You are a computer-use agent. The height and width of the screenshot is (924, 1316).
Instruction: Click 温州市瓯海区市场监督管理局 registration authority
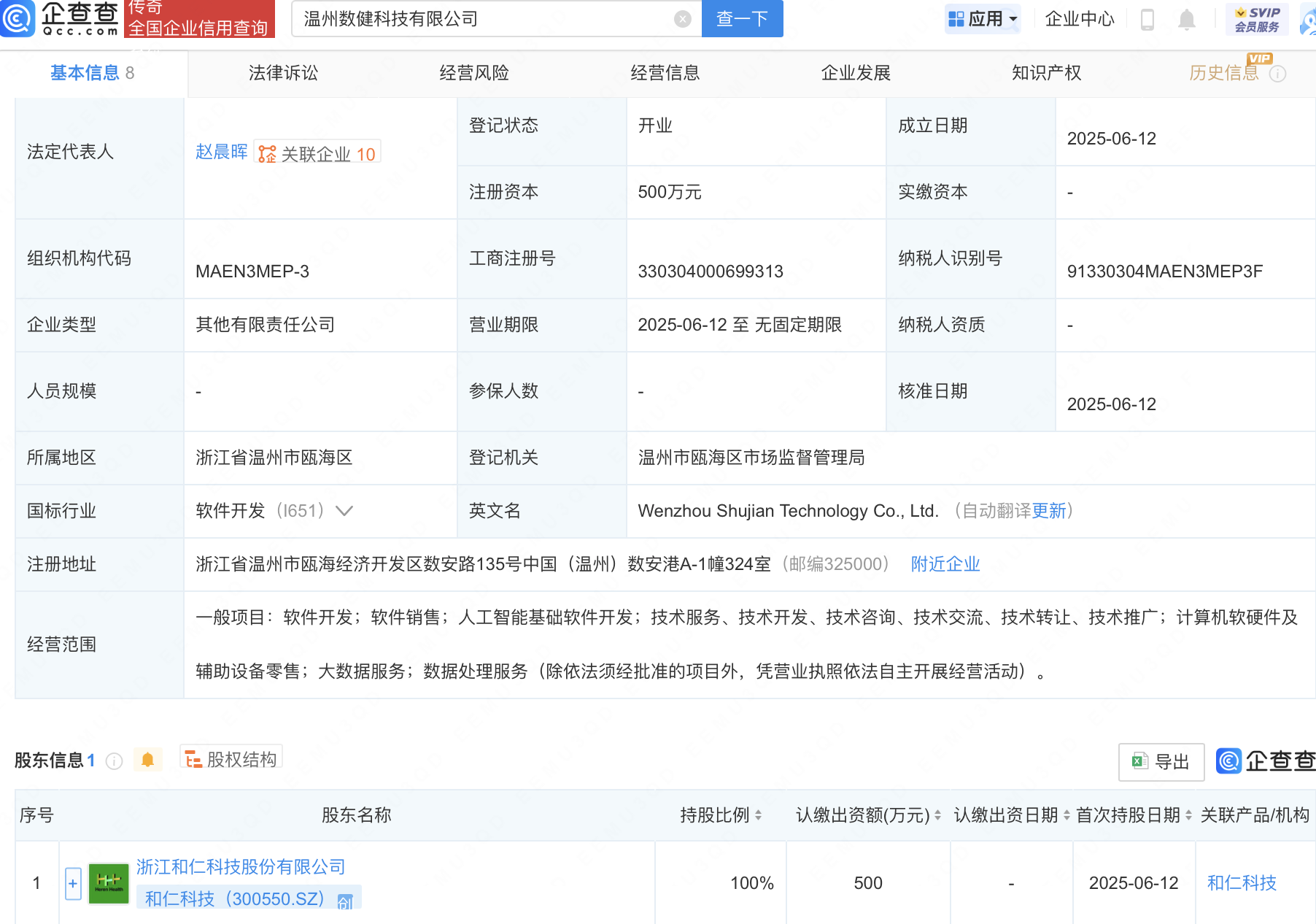click(x=751, y=458)
